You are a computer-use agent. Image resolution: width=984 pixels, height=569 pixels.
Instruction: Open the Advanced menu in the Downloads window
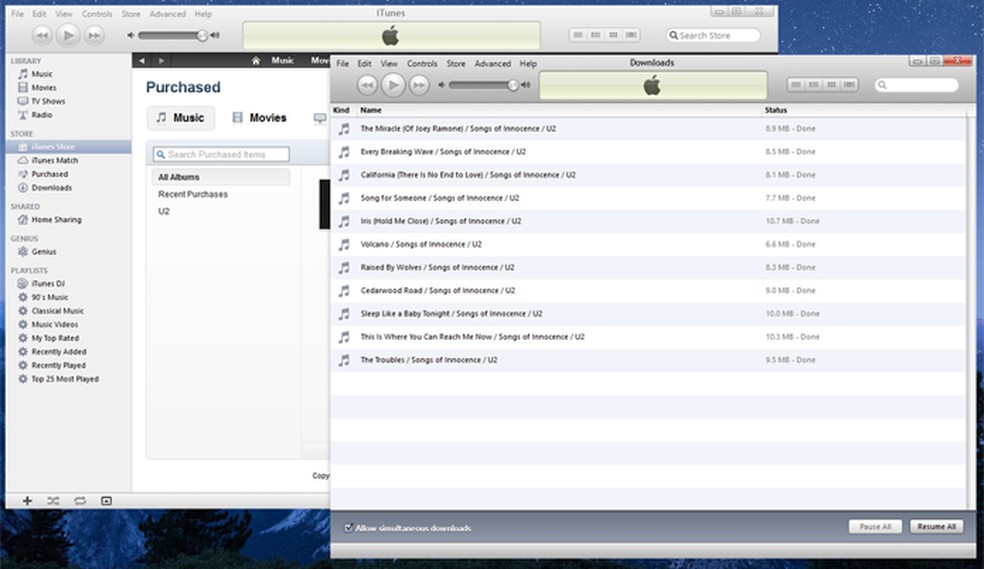coord(492,64)
